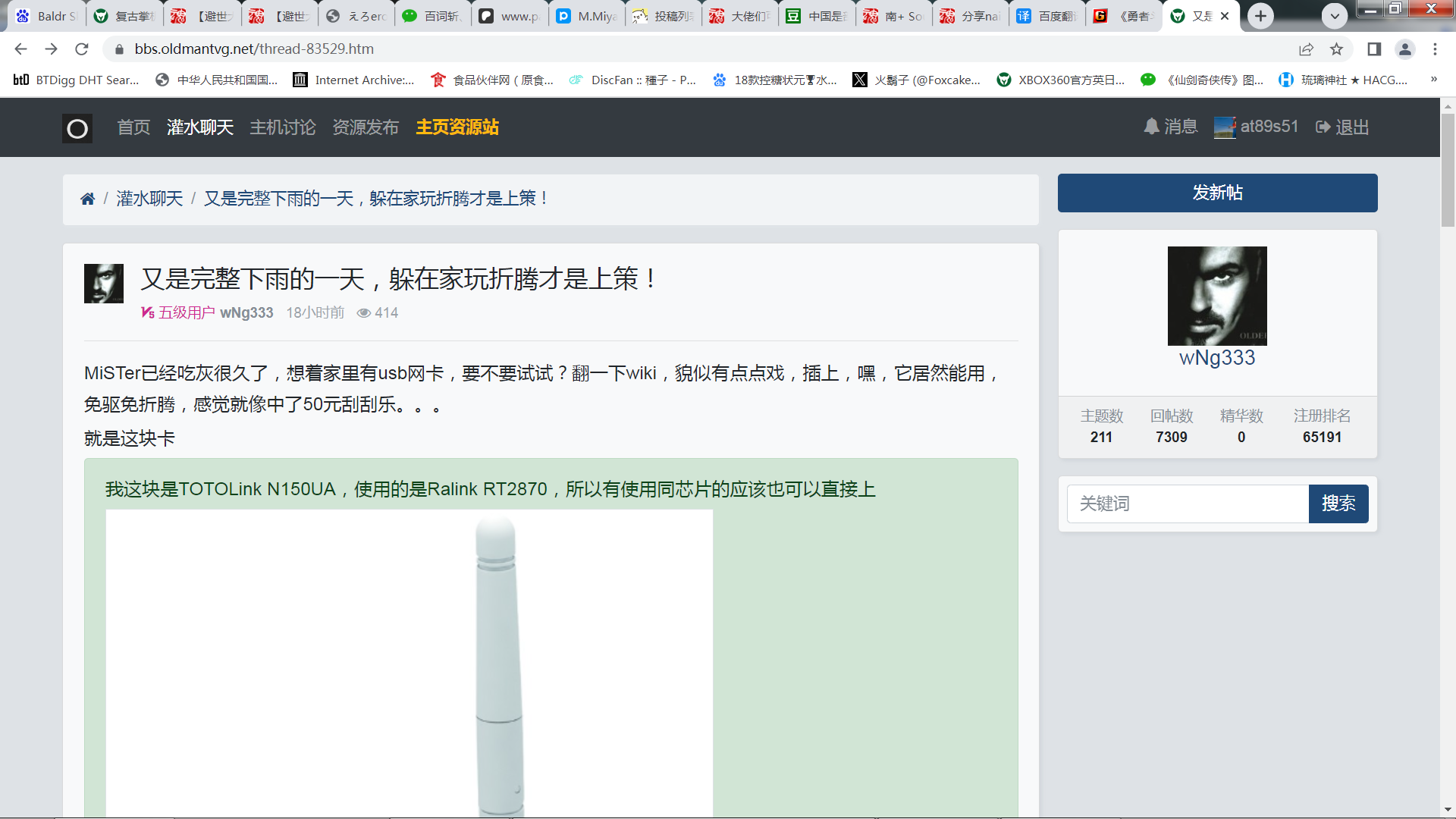Image resolution: width=1456 pixels, height=819 pixels.
Task: Open DiscFan bookmark
Action: (x=633, y=80)
